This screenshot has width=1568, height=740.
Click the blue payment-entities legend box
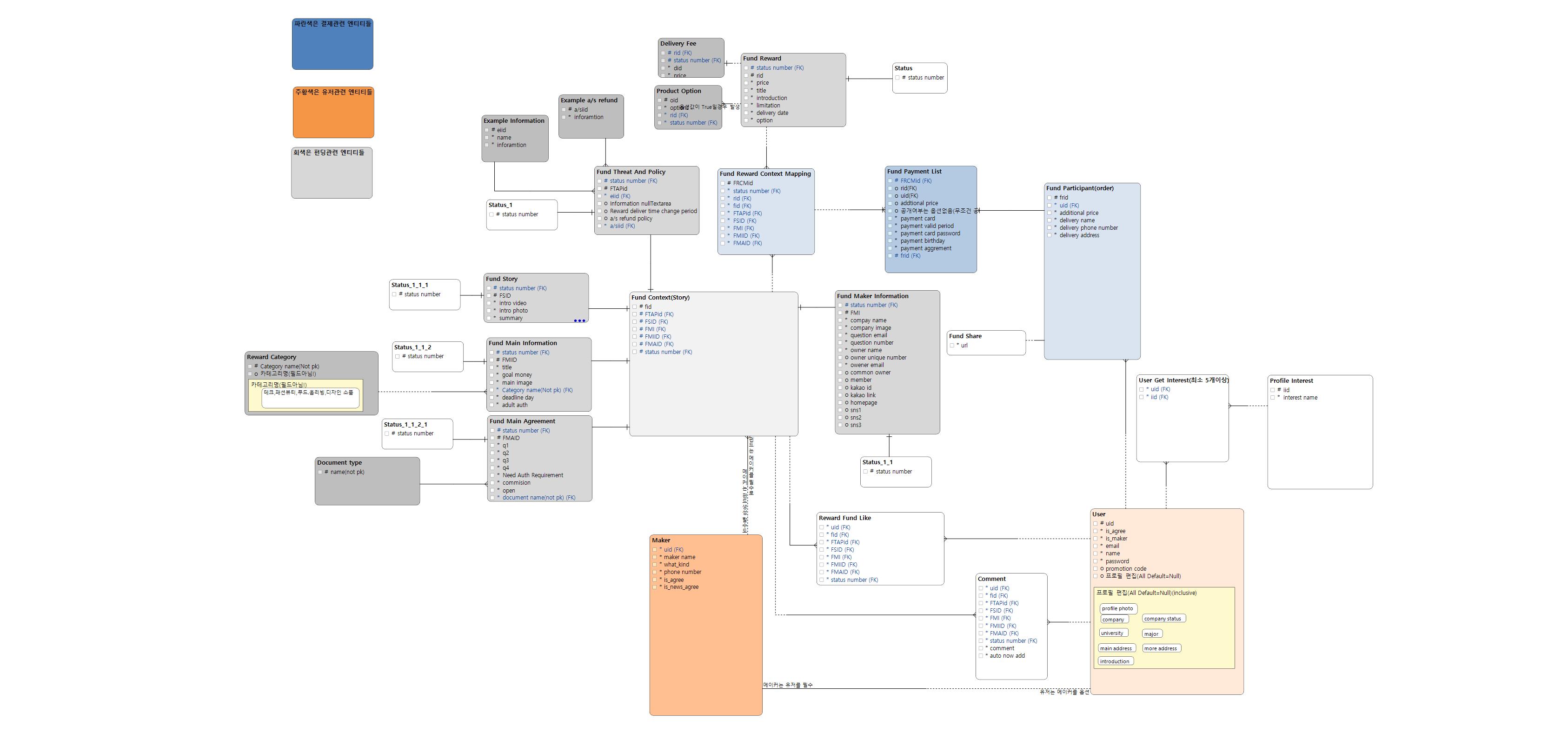332,44
